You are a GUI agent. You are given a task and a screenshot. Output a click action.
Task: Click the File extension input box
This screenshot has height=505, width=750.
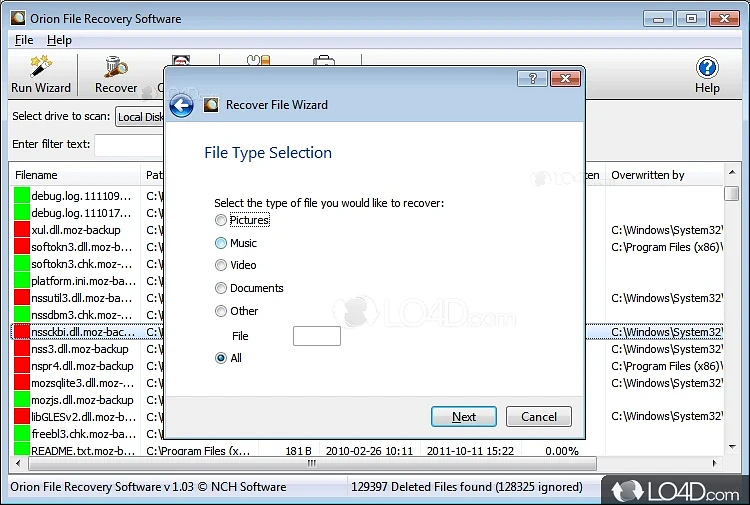pyautogui.click(x=317, y=336)
